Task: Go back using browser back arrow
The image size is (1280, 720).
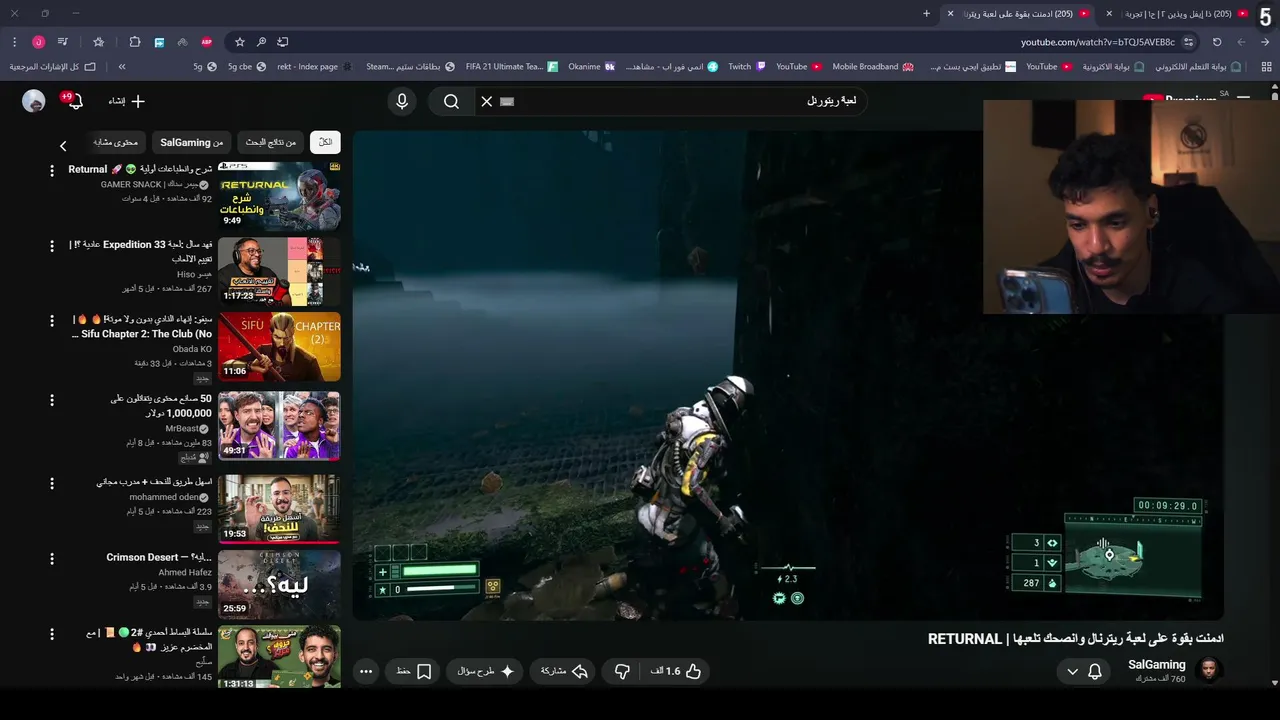Action: 1265,42
